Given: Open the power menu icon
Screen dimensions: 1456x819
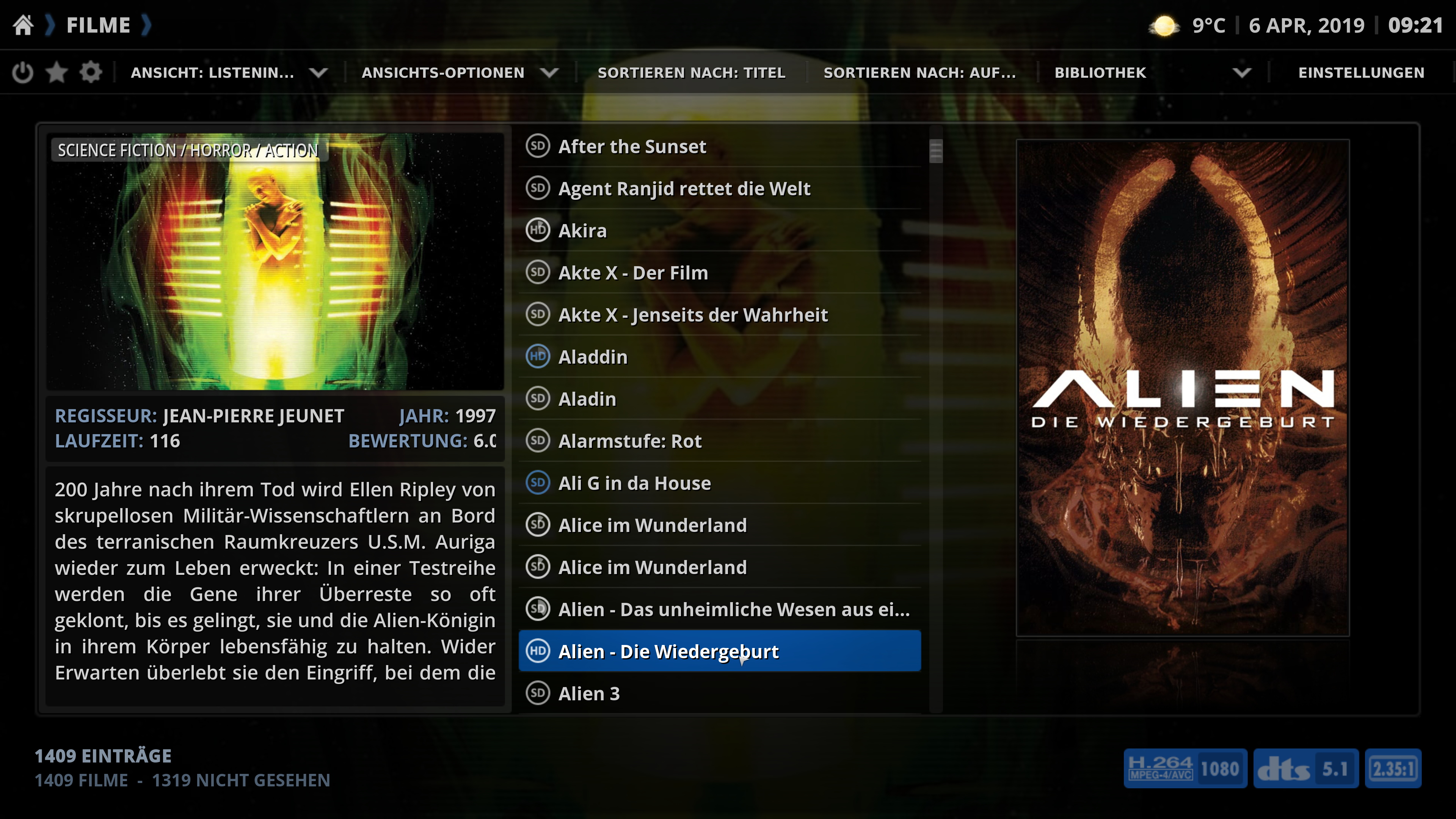Looking at the screenshot, I should pyautogui.click(x=23, y=72).
